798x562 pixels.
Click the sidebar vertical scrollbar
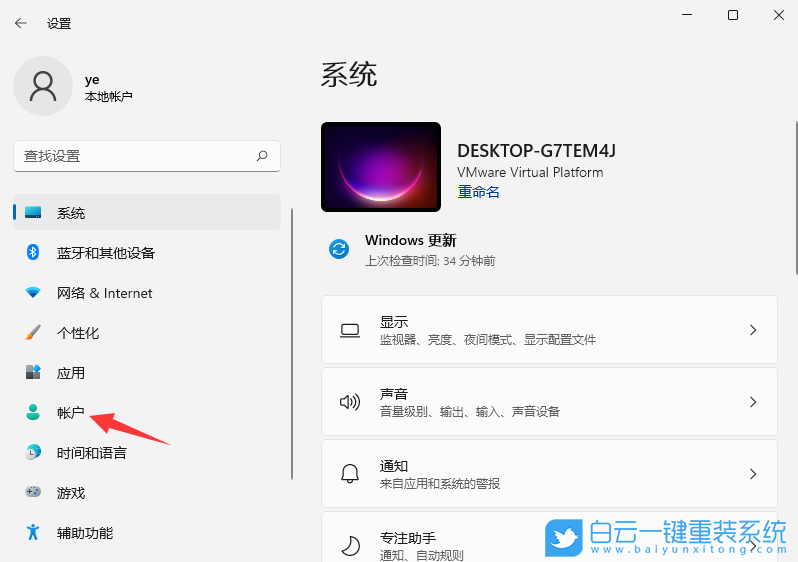pyautogui.click(x=292, y=344)
